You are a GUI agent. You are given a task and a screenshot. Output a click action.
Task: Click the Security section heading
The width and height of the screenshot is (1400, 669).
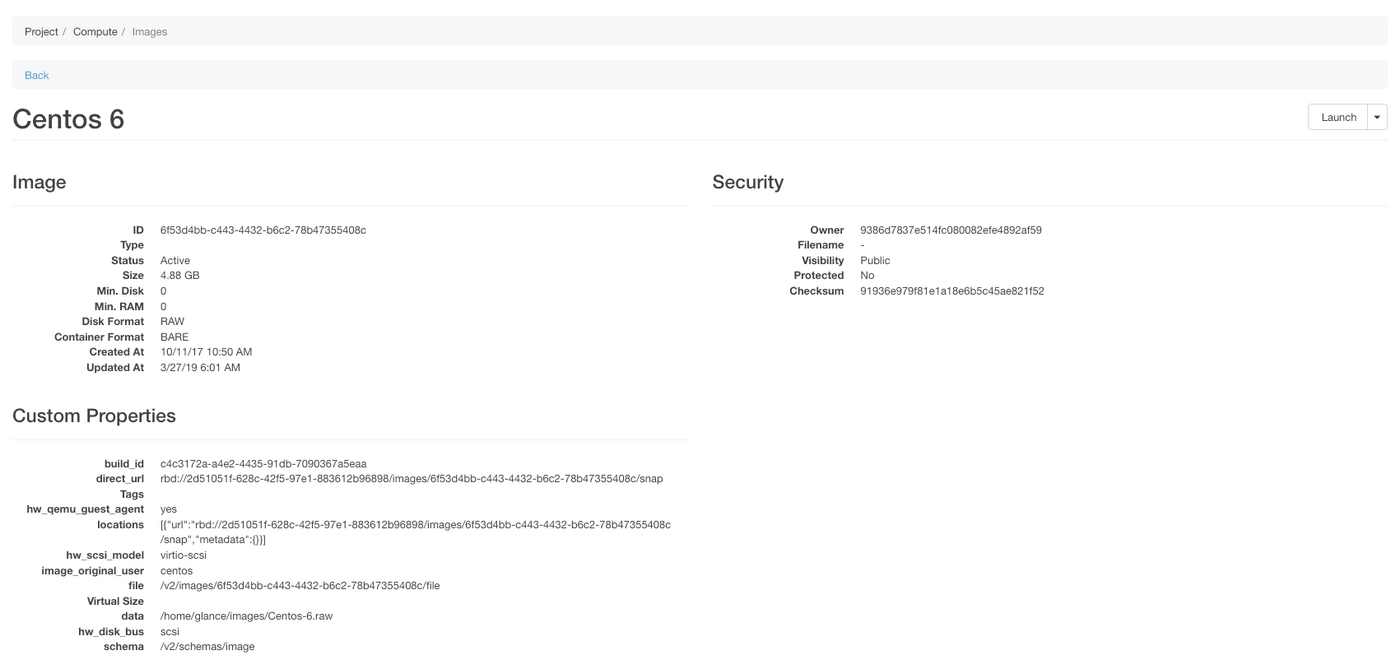click(x=747, y=182)
